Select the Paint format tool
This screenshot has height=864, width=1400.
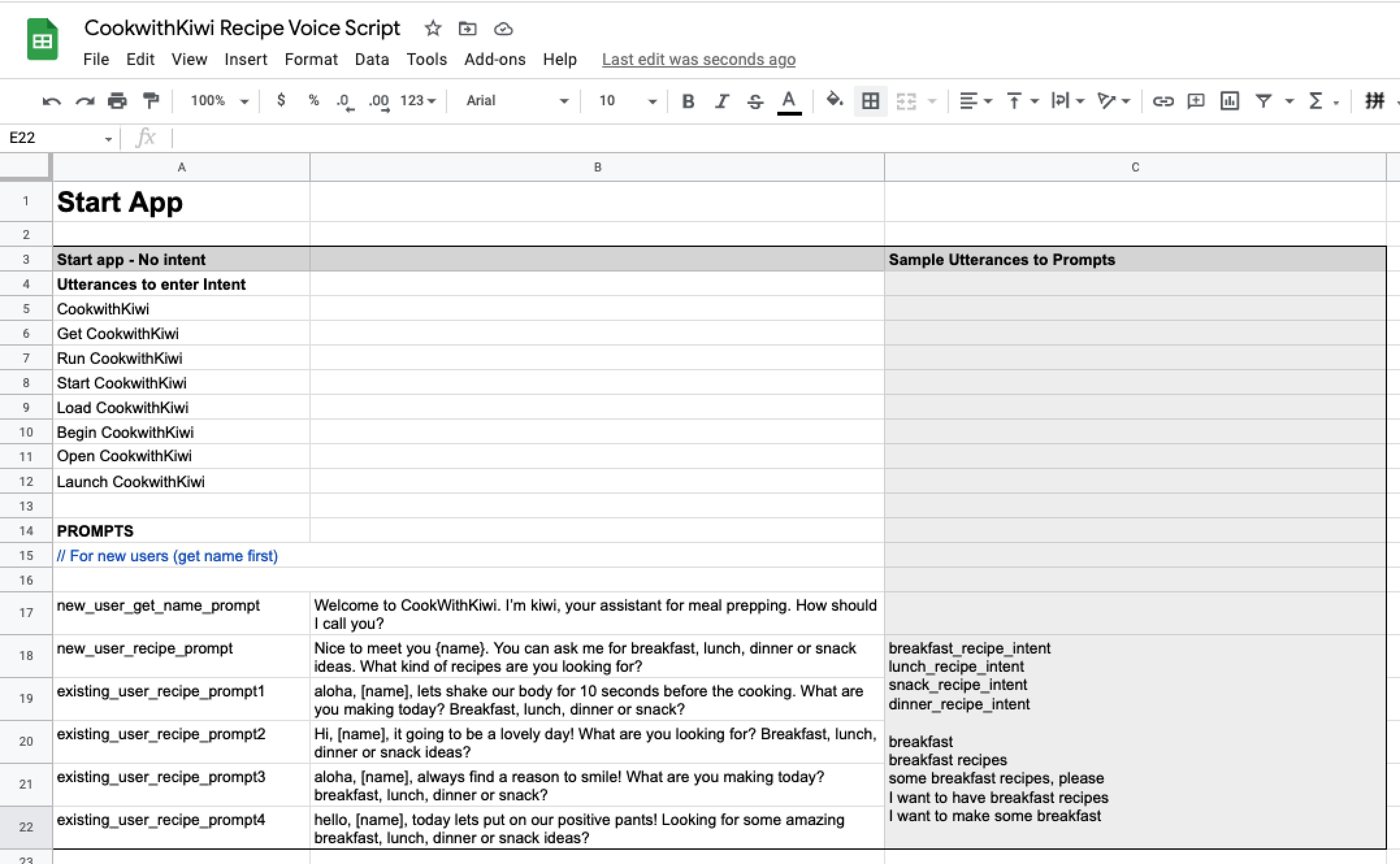[x=151, y=101]
